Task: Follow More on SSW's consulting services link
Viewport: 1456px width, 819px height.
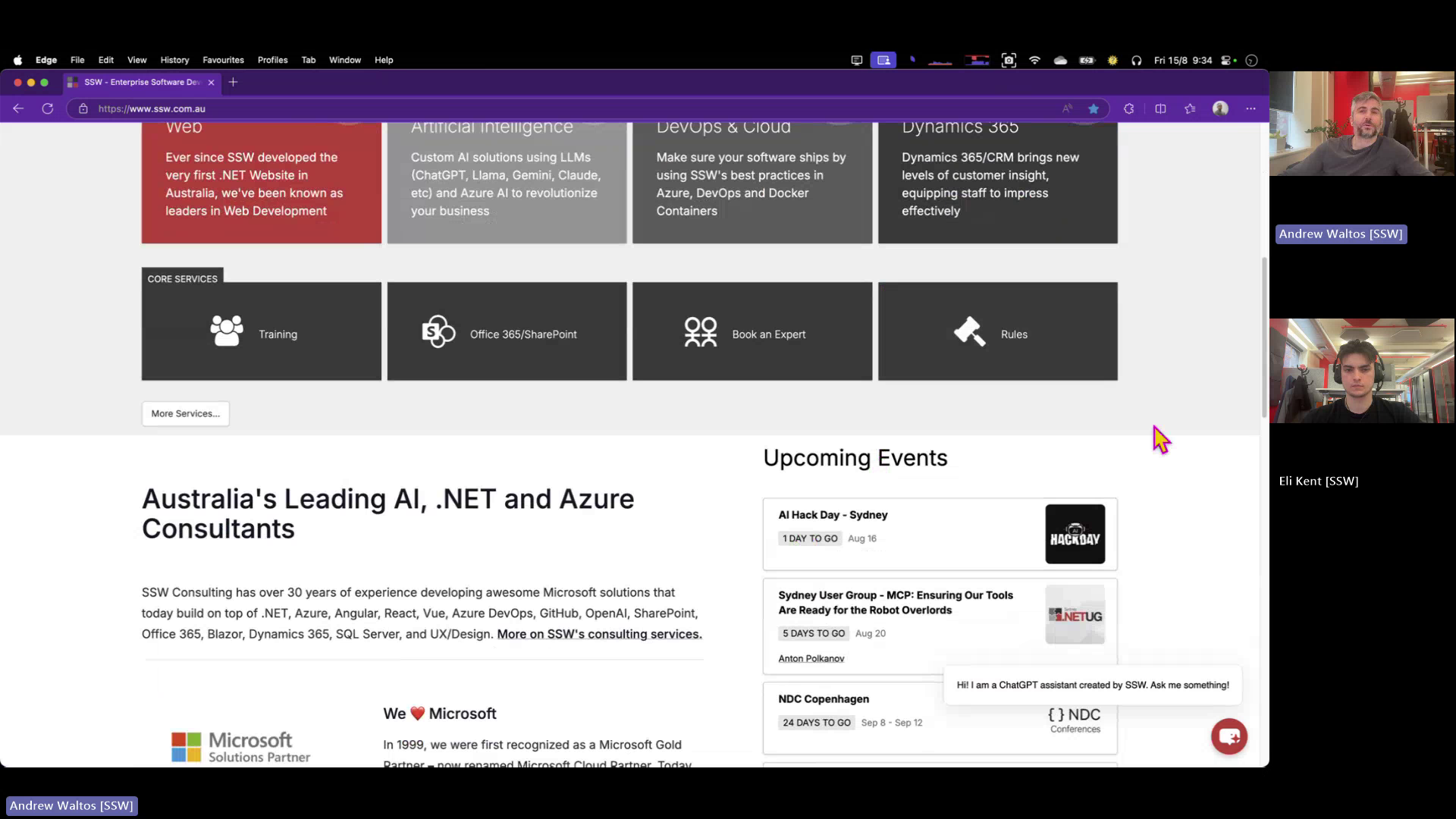Action: point(599,634)
